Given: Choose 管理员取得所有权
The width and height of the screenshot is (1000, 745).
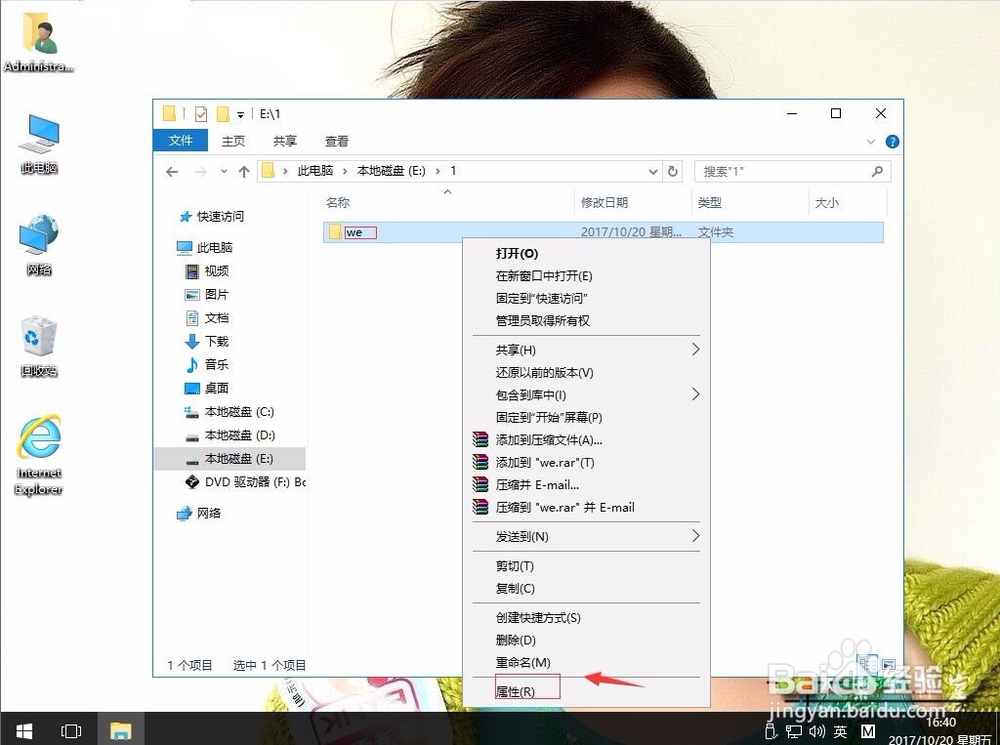Looking at the screenshot, I should tap(586, 320).
